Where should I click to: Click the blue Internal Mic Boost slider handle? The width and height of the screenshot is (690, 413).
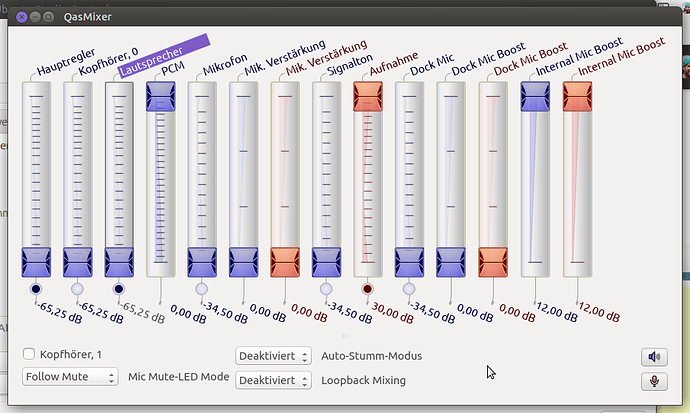[x=535, y=96]
